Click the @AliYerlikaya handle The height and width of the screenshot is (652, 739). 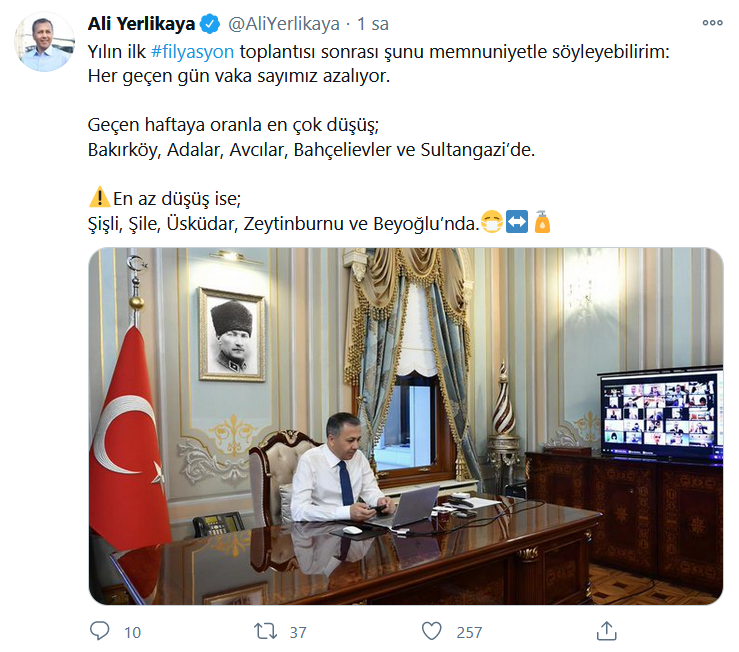[x=284, y=24]
